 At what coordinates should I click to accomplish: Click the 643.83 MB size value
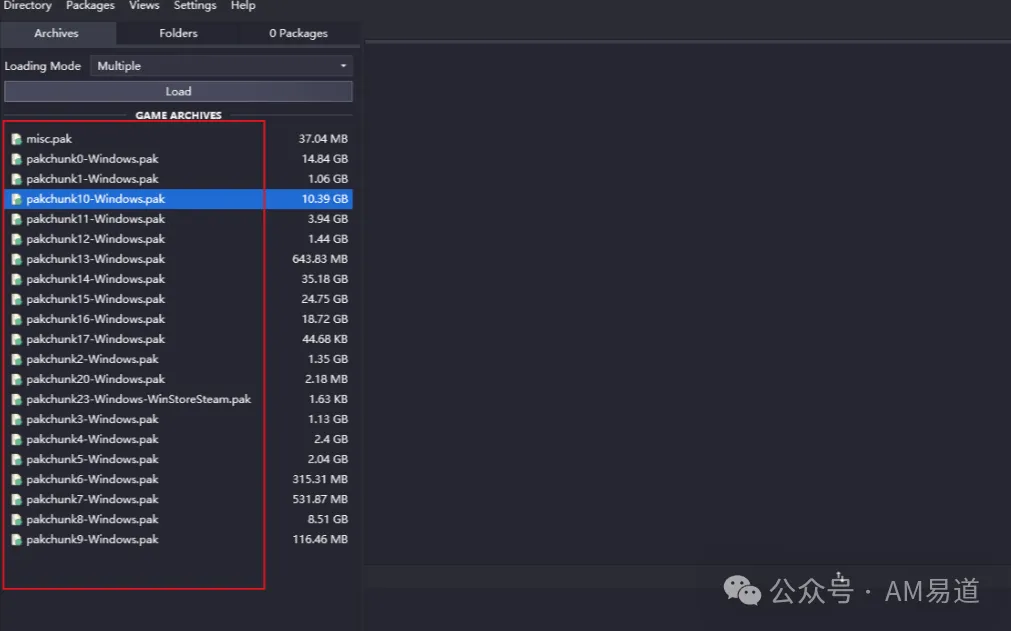tap(320, 259)
